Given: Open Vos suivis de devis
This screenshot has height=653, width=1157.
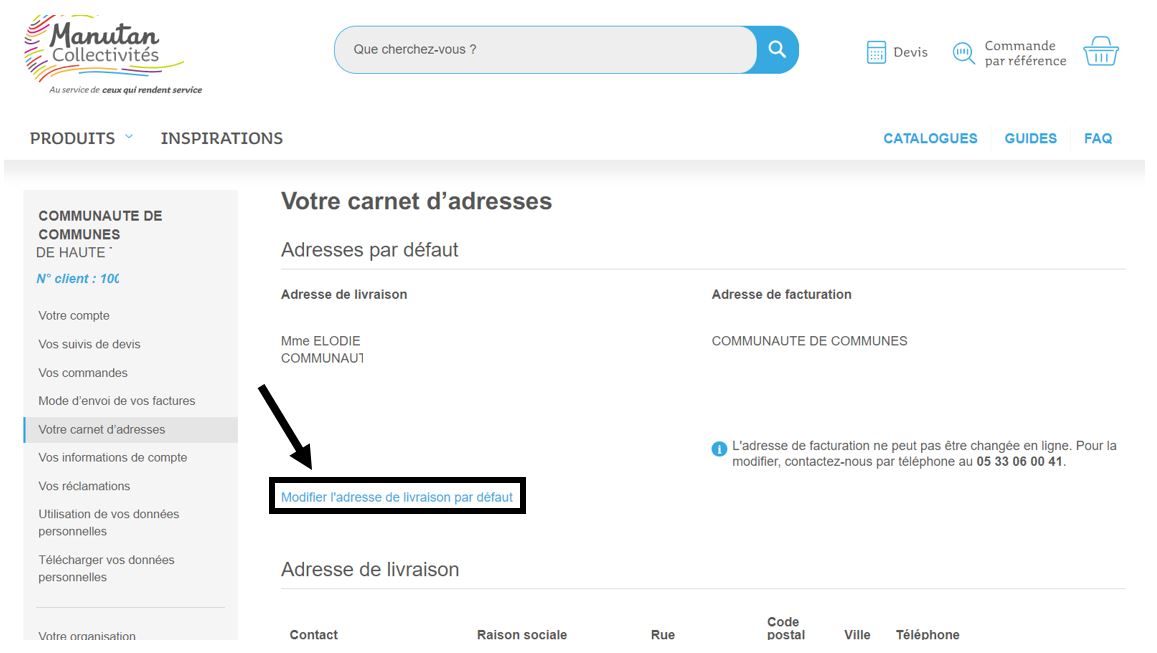Looking at the screenshot, I should (x=89, y=344).
